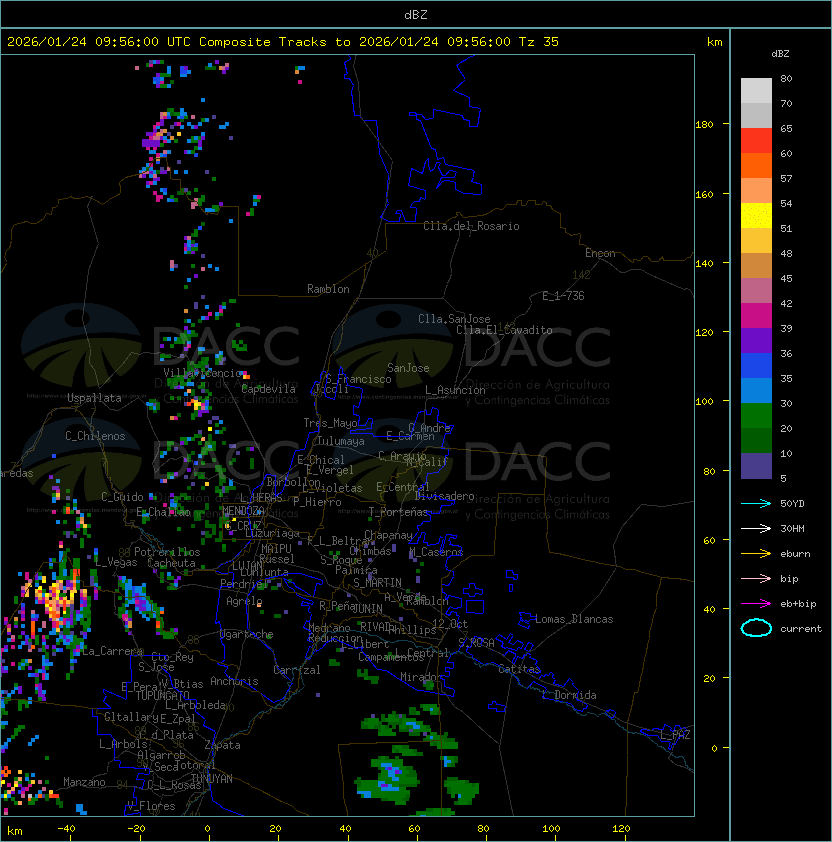Click the 'Encon' map label

coord(600,253)
